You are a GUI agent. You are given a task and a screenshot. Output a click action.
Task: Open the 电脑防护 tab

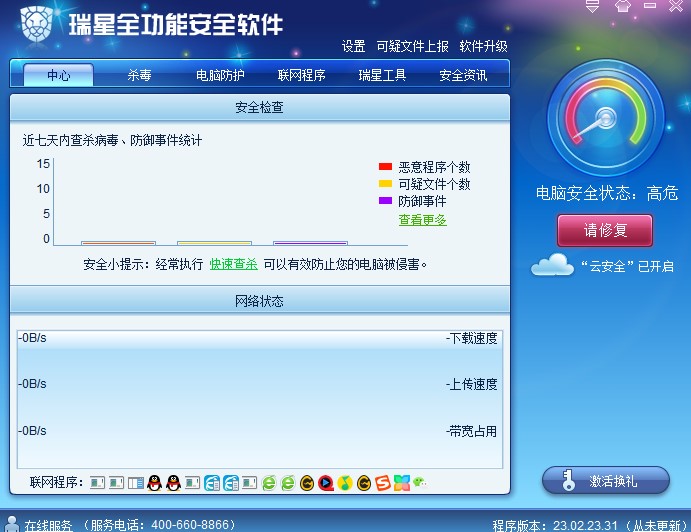point(219,75)
